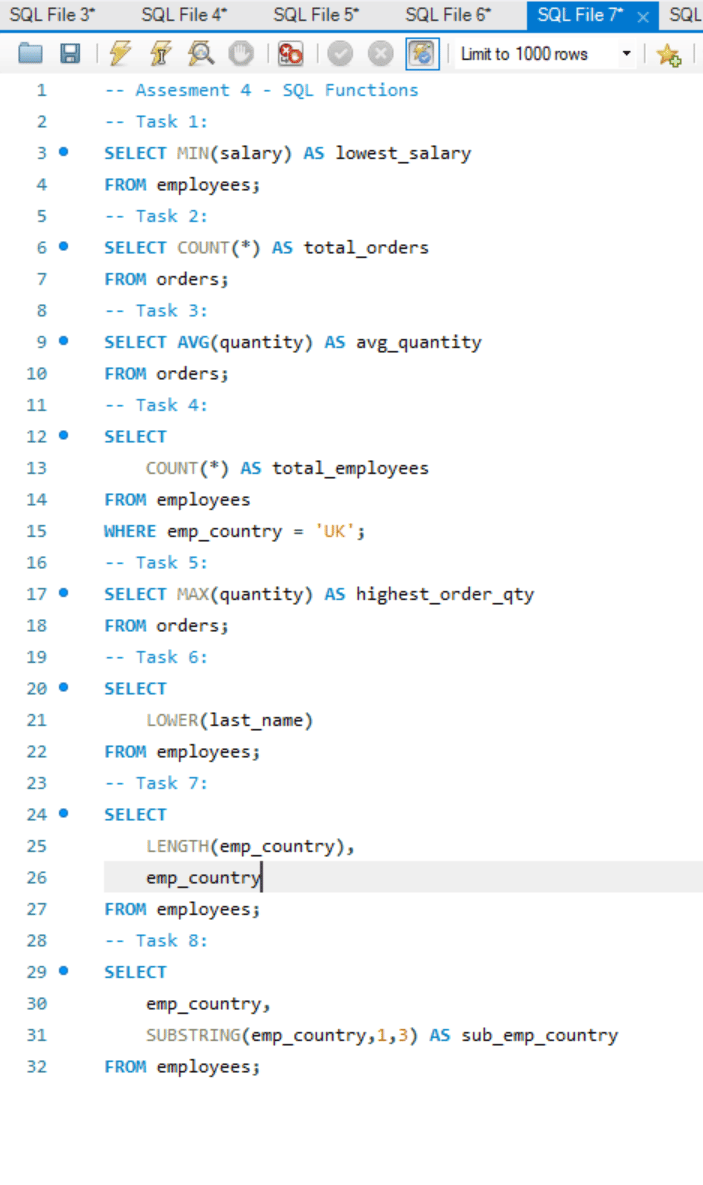Click the statement marker dot on line 3
The width and height of the screenshot is (703, 1185).
tap(63, 152)
